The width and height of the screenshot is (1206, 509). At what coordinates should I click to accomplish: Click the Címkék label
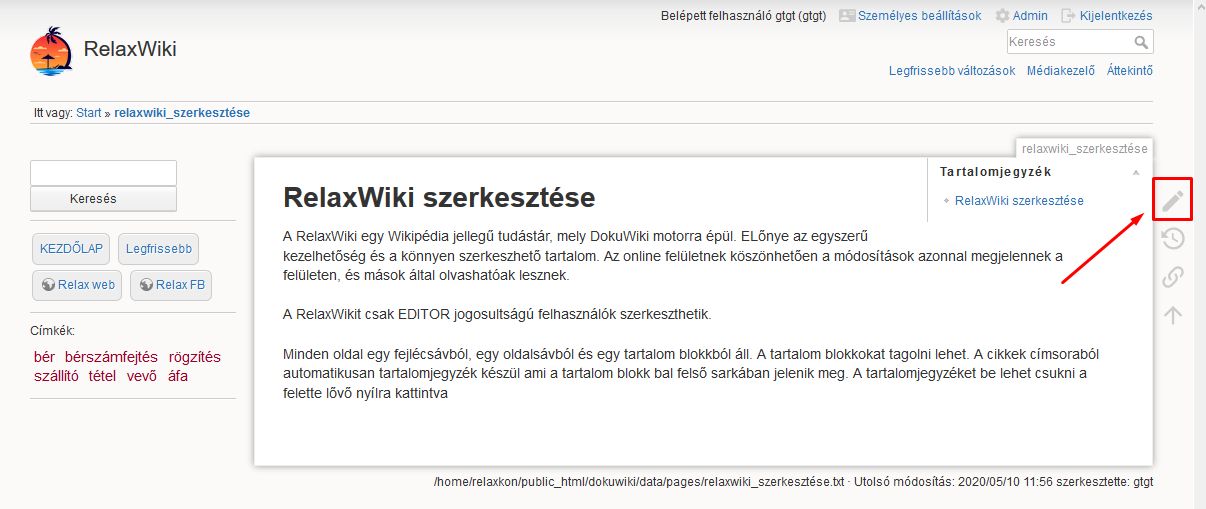point(53,331)
